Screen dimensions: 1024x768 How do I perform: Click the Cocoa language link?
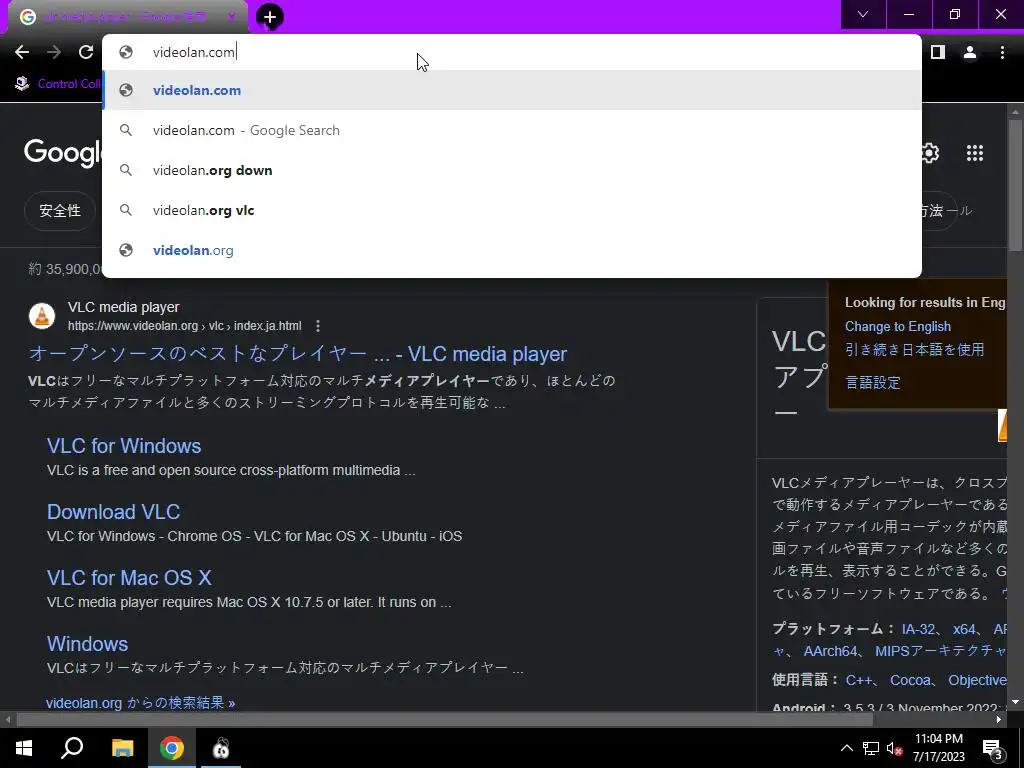point(910,680)
